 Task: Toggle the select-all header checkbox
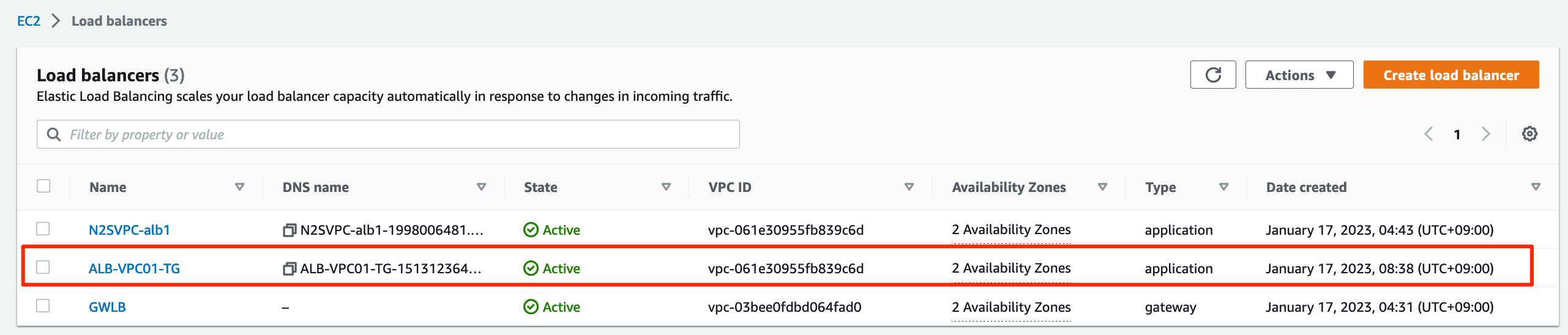pos(43,186)
